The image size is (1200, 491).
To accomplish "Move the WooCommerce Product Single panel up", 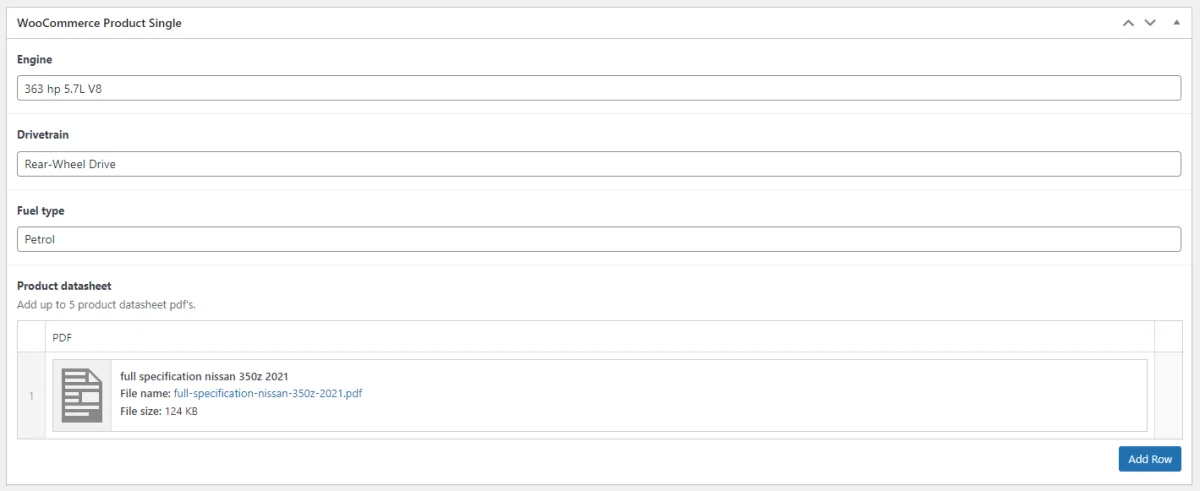I will [1128, 23].
